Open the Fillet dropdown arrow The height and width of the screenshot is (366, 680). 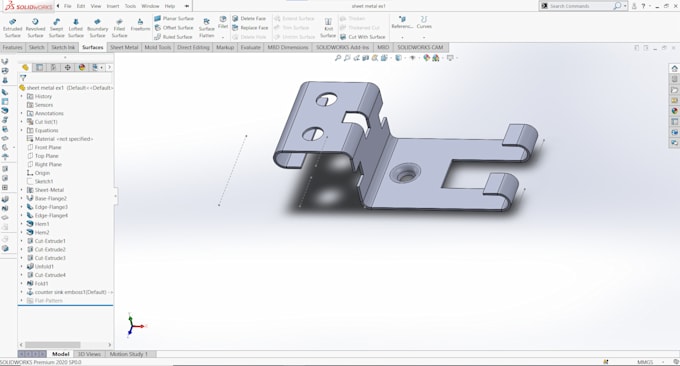223,37
